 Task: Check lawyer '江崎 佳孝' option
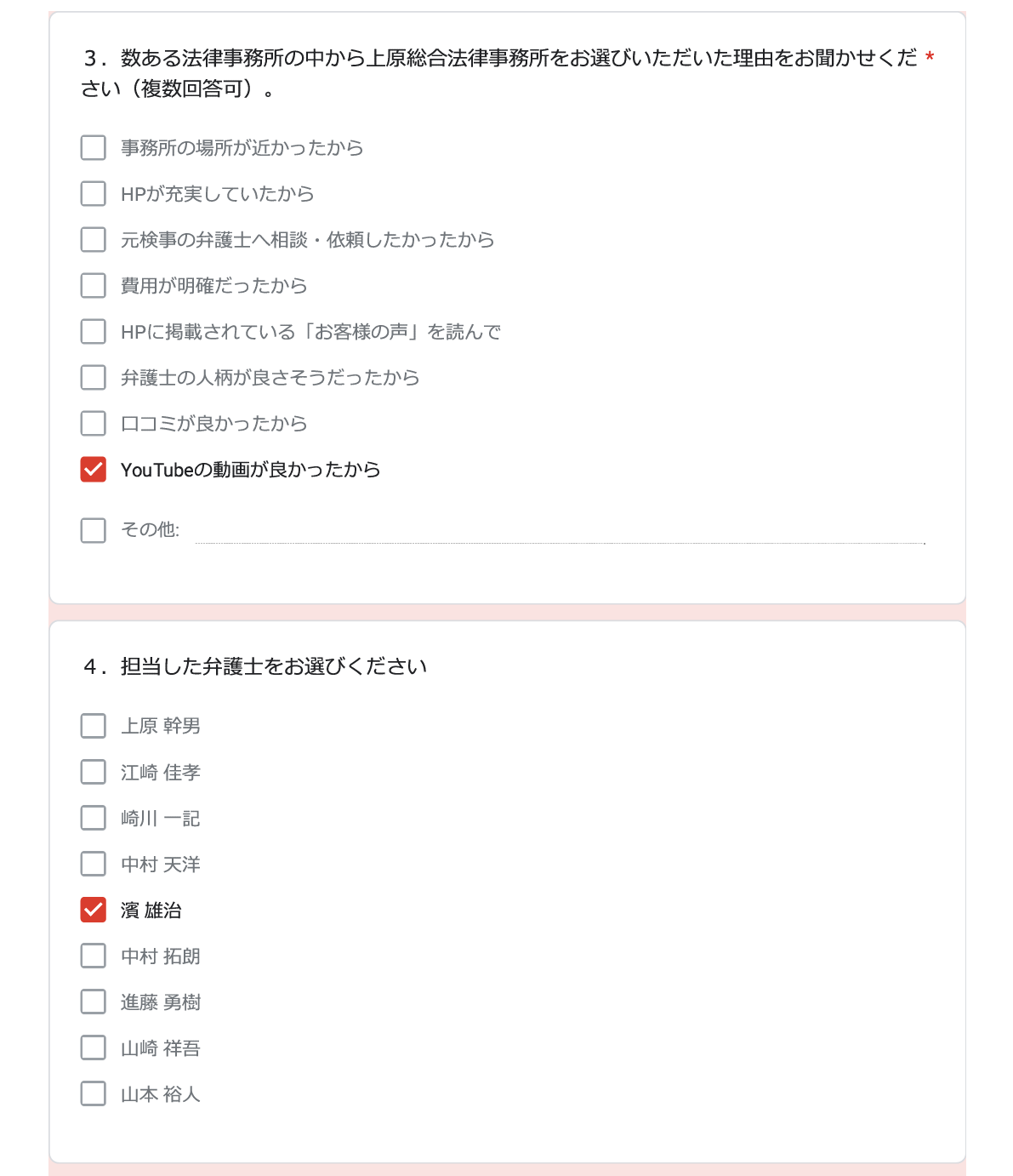point(94,773)
